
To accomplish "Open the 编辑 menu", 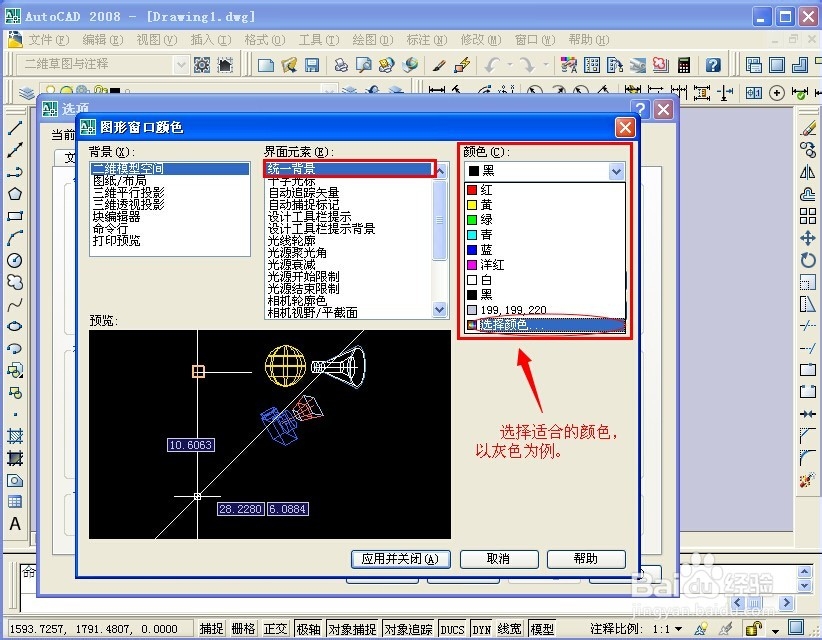I will 103,40.
